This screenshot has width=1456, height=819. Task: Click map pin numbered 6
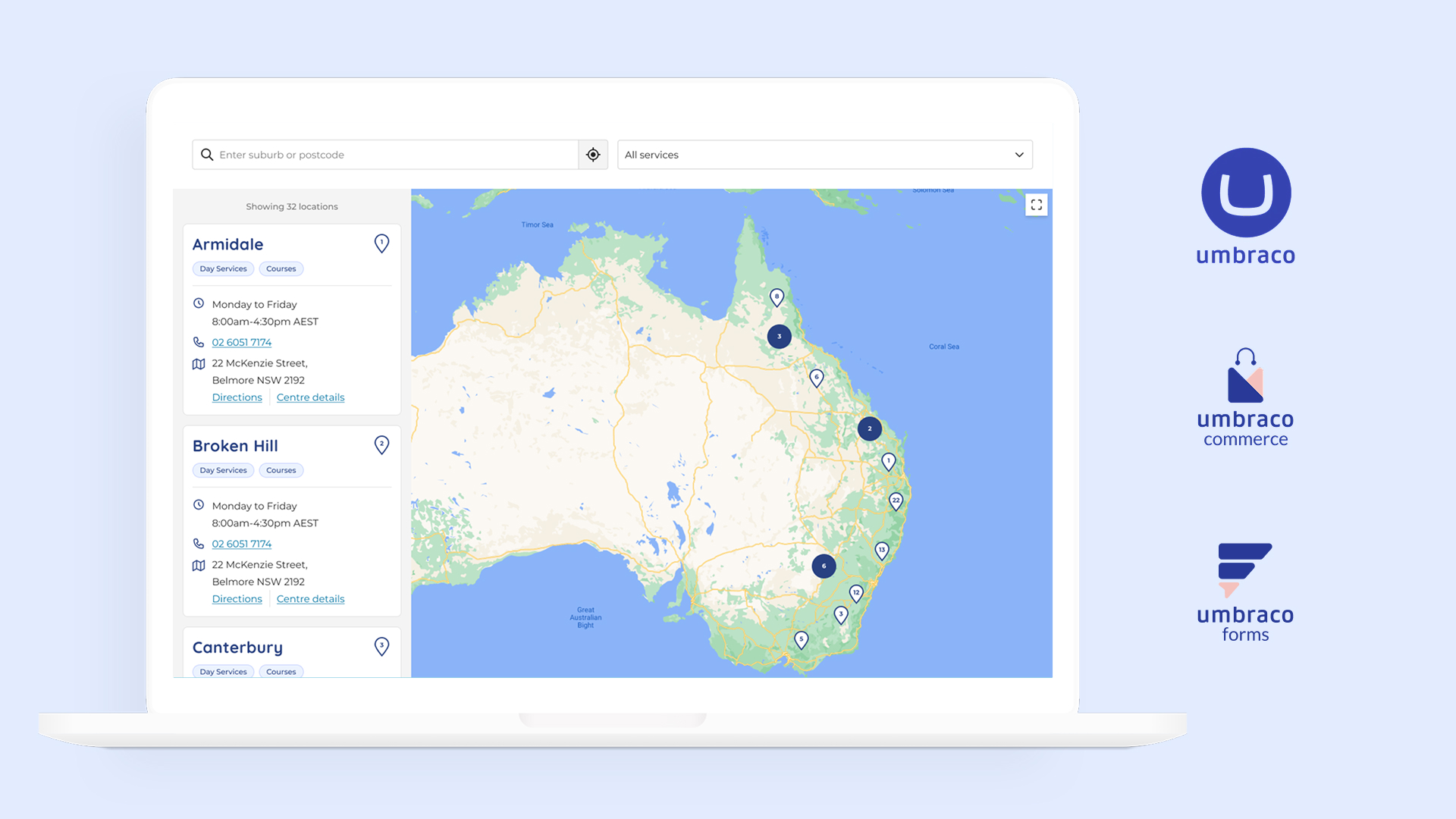pyautogui.click(x=817, y=378)
